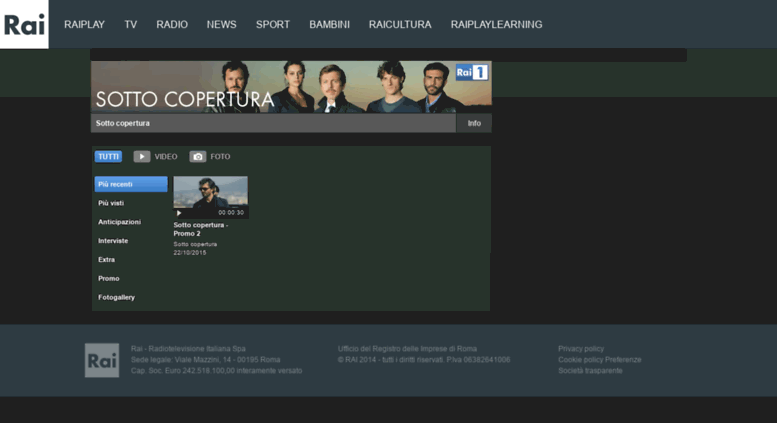
Task: Open the TV navigation link
Action: point(131,25)
